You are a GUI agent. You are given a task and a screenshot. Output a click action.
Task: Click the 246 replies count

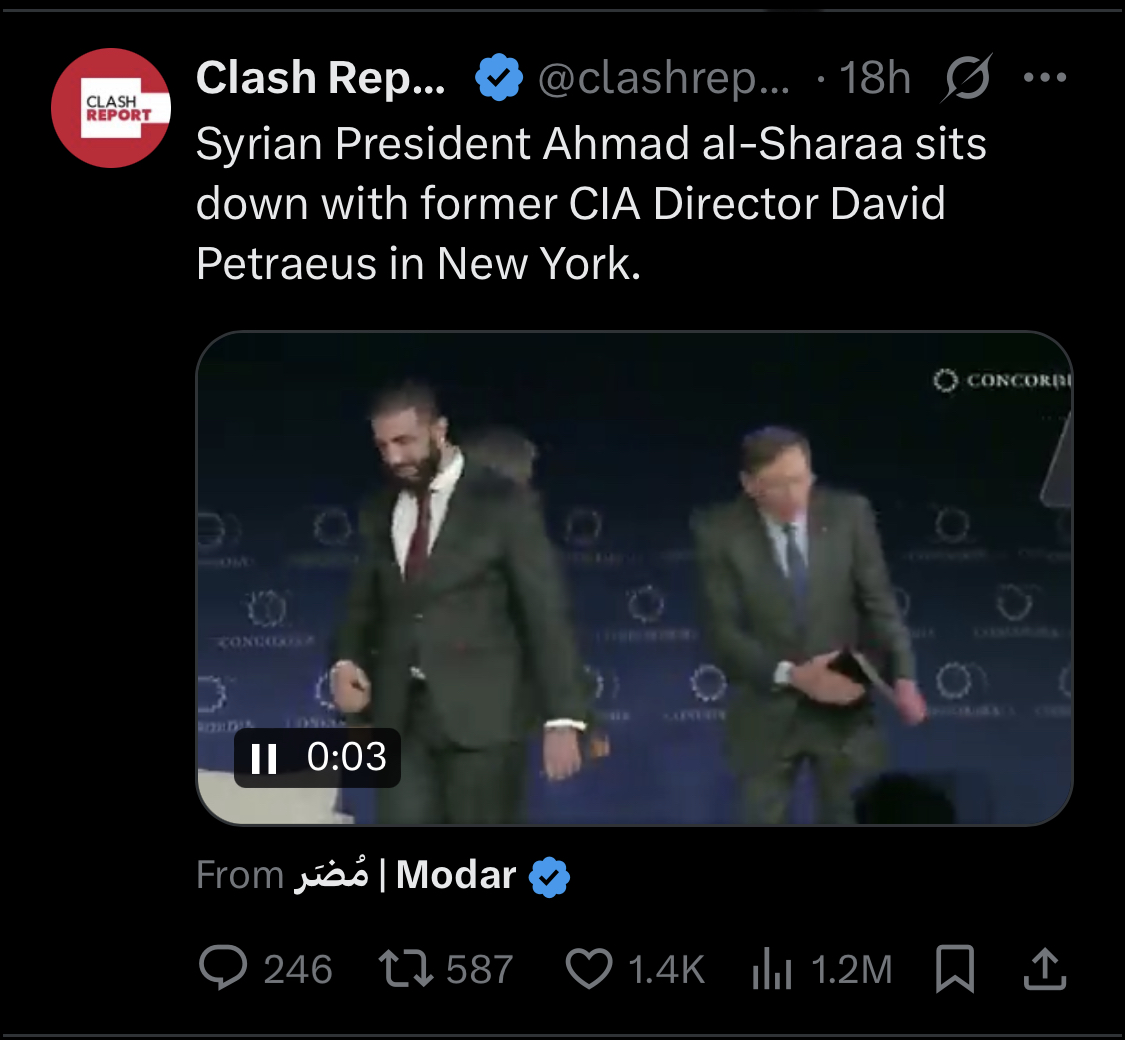297,969
